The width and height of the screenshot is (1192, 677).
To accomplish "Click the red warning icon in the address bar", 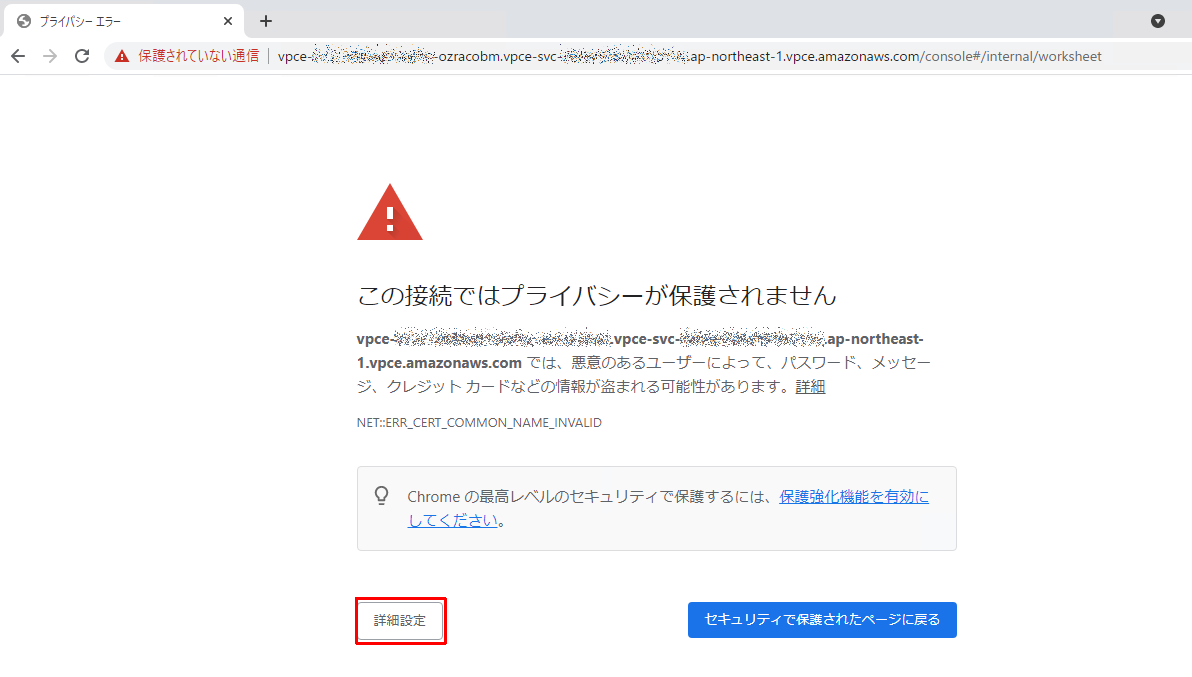I will click(122, 56).
